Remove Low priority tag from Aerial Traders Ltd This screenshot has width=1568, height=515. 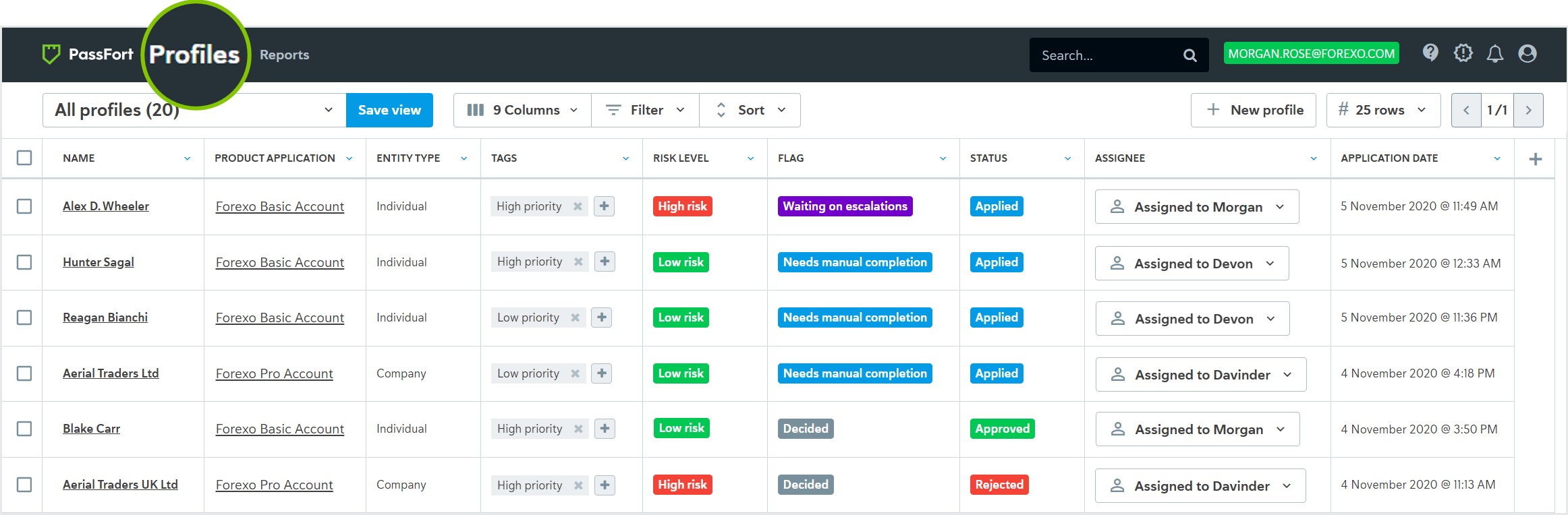(575, 373)
